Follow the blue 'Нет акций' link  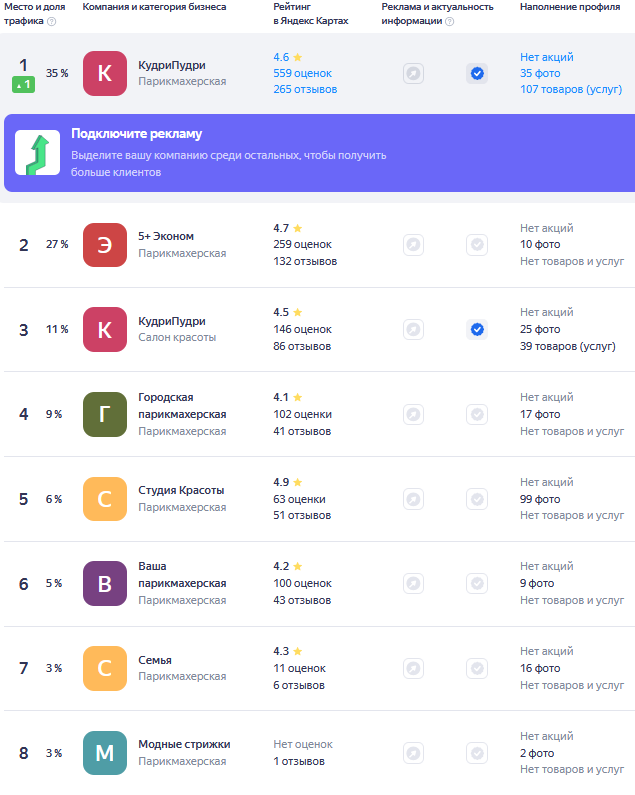click(547, 57)
